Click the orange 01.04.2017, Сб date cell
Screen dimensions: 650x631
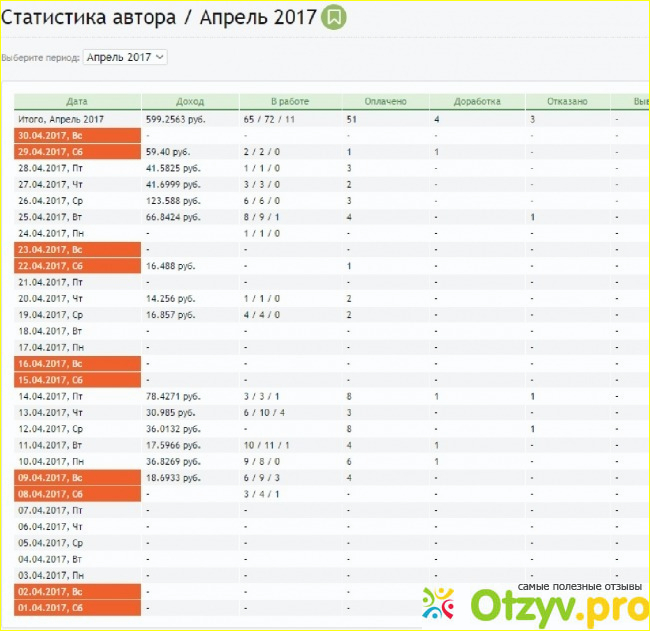click(x=77, y=608)
